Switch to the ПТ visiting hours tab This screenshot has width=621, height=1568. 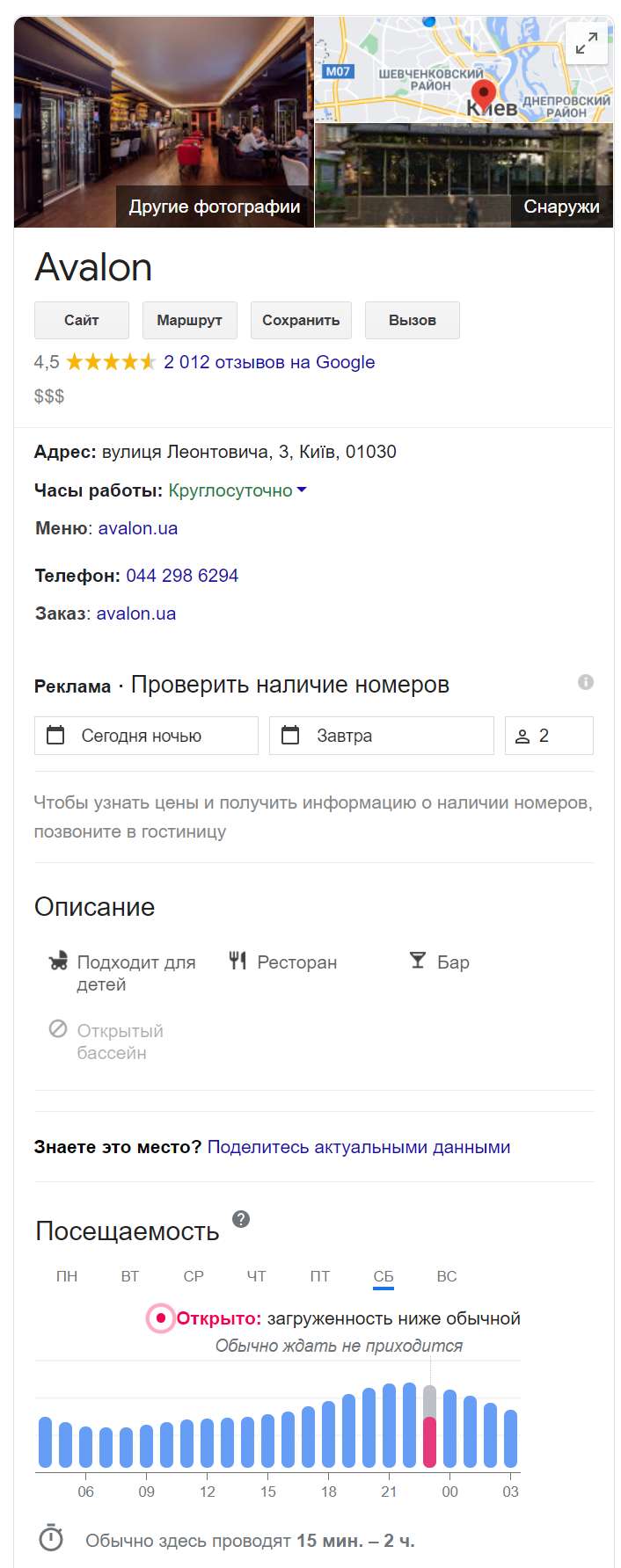point(320,1275)
